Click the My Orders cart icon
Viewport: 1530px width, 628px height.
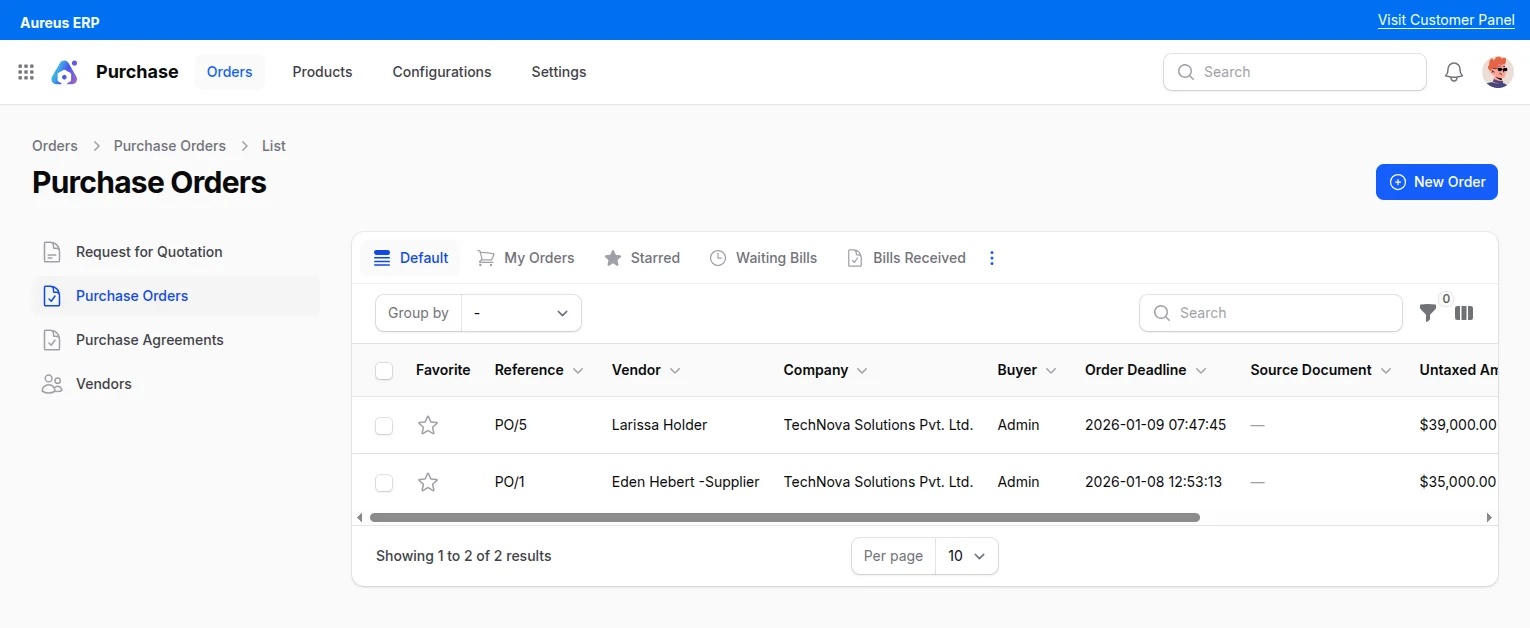486,258
